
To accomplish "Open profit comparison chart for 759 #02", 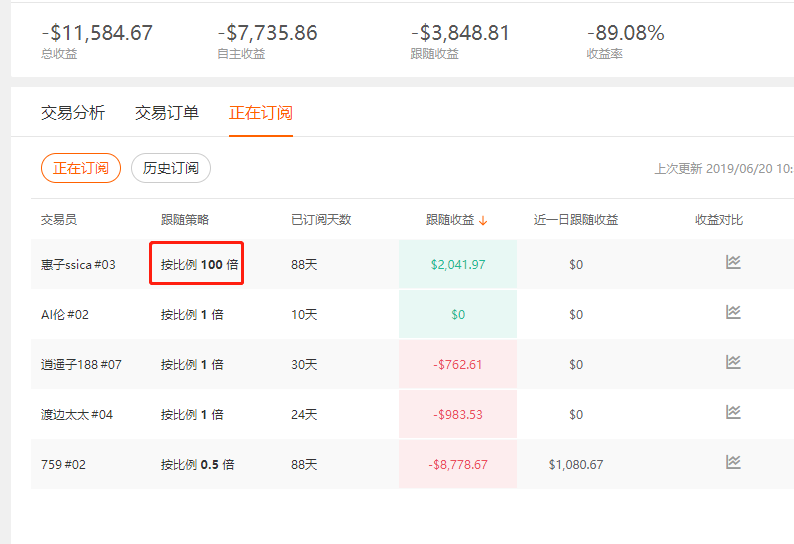I will tap(733, 462).
